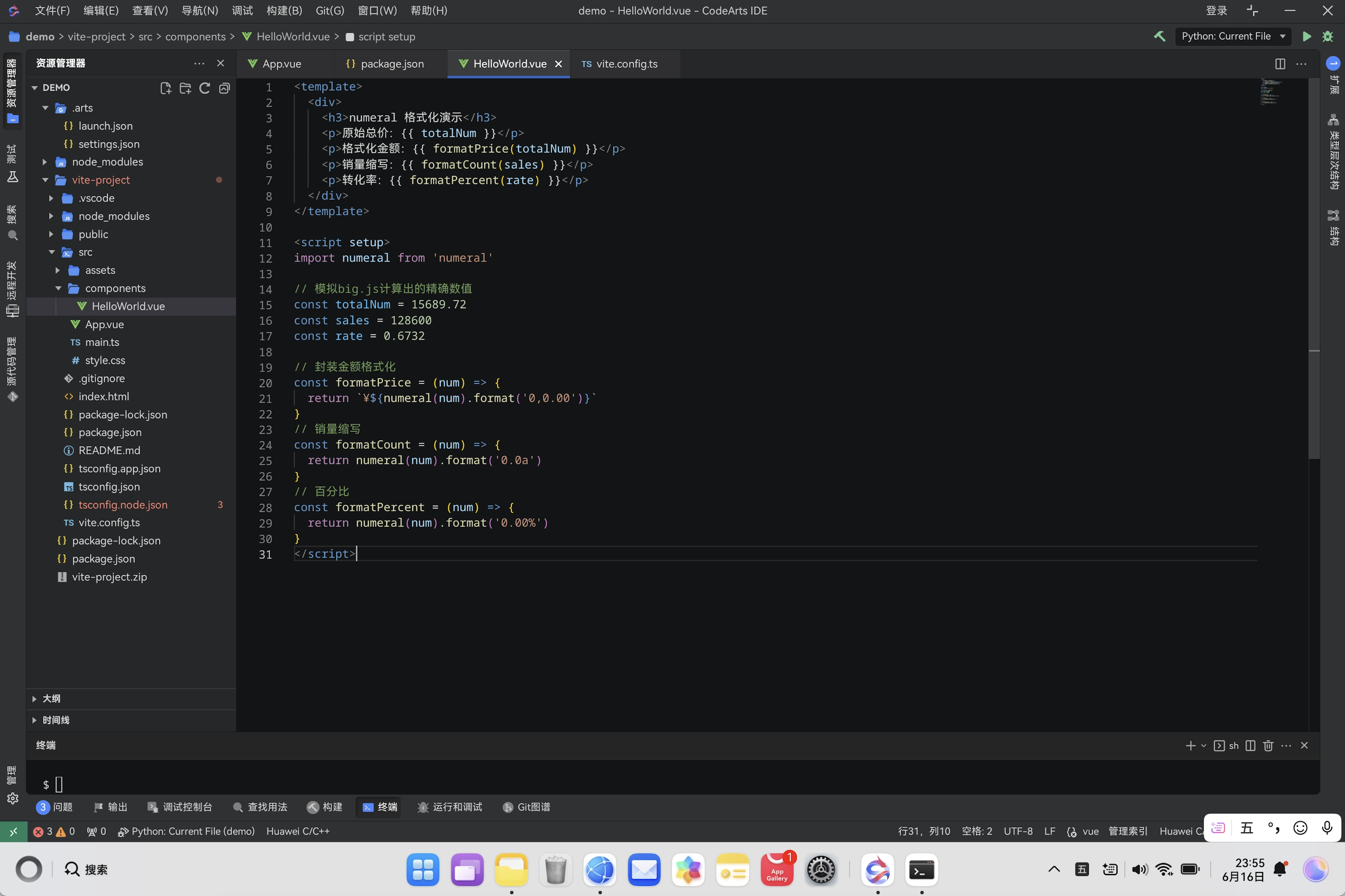This screenshot has width=1345, height=896.
Task: Split the terminal panel
Action: (1250, 746)
